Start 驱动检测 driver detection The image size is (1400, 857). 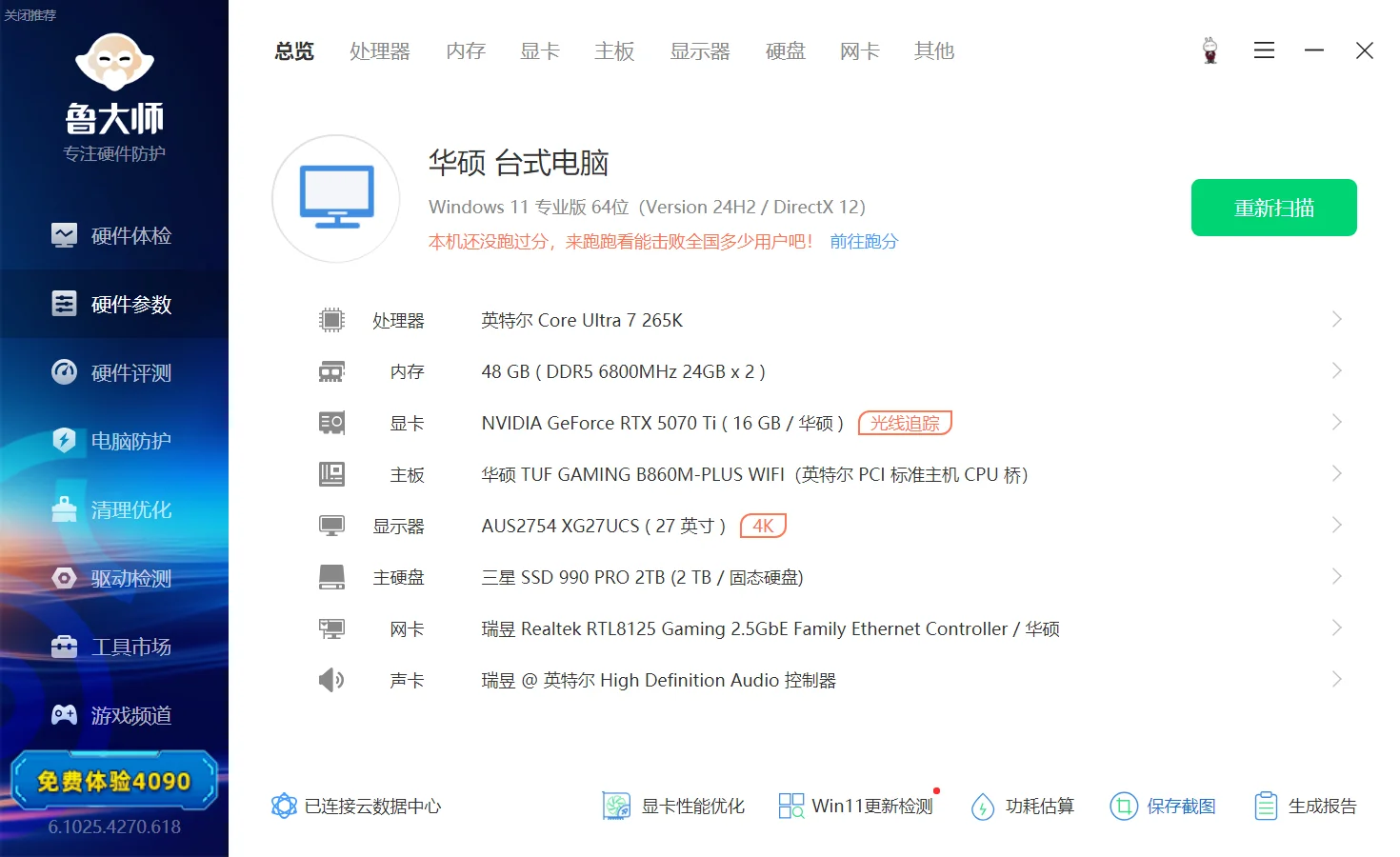114,578
